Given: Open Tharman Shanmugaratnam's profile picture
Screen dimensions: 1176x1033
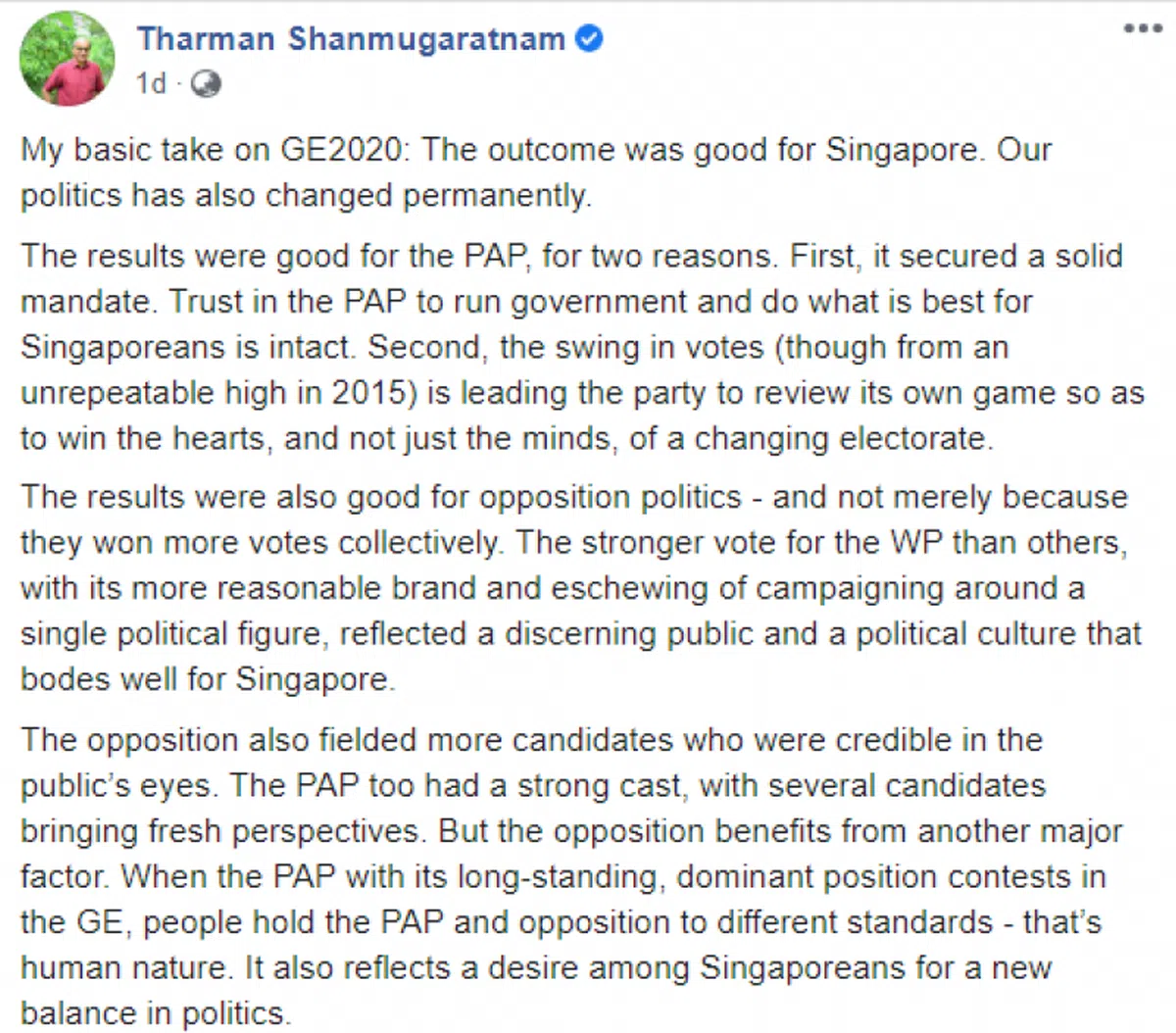Looking at the screenshot, I should (68, 59).
